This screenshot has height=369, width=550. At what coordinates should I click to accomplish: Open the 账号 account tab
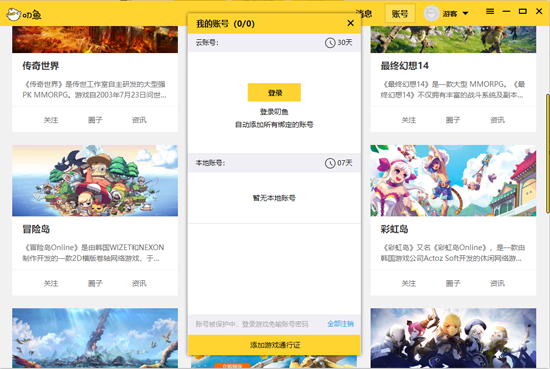(x=400, y=14)
